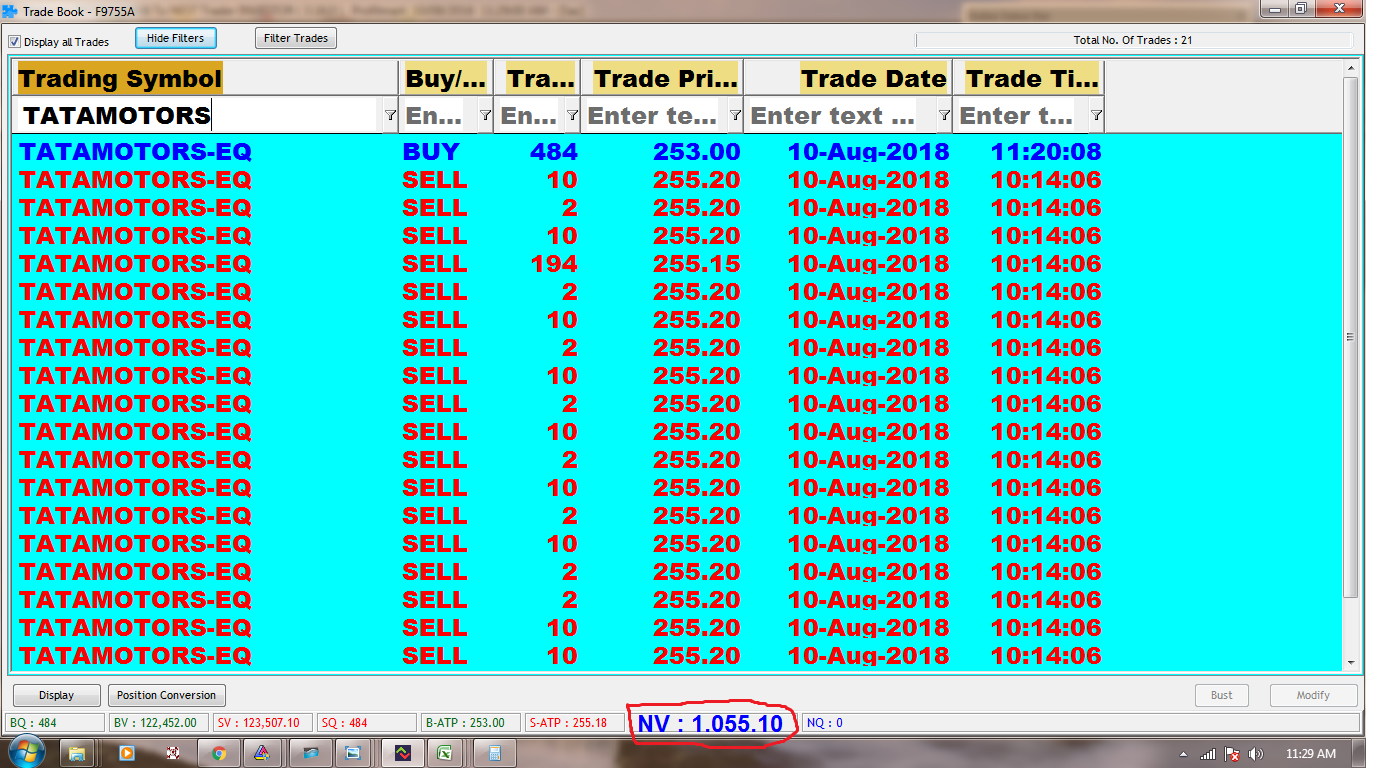Open Google Chrome from the taskbar
The width and height of the screenshot is (1380, 768).
click(x=219, y=753)
